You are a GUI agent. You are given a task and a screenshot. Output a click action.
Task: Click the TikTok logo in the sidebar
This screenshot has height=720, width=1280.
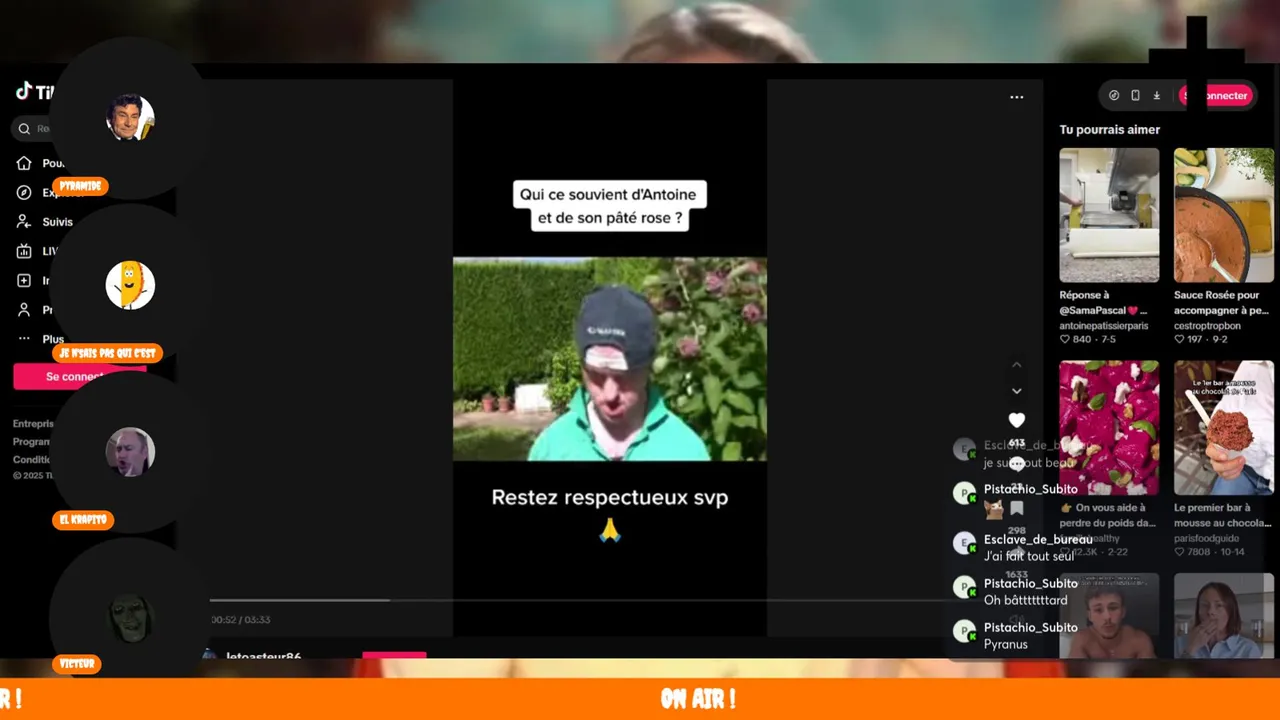pyautogui.click(x=34, y=92)
